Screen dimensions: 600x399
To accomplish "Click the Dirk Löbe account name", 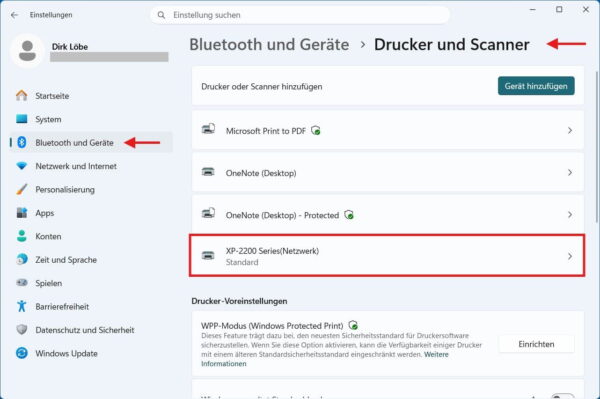I will pos(70,47).
